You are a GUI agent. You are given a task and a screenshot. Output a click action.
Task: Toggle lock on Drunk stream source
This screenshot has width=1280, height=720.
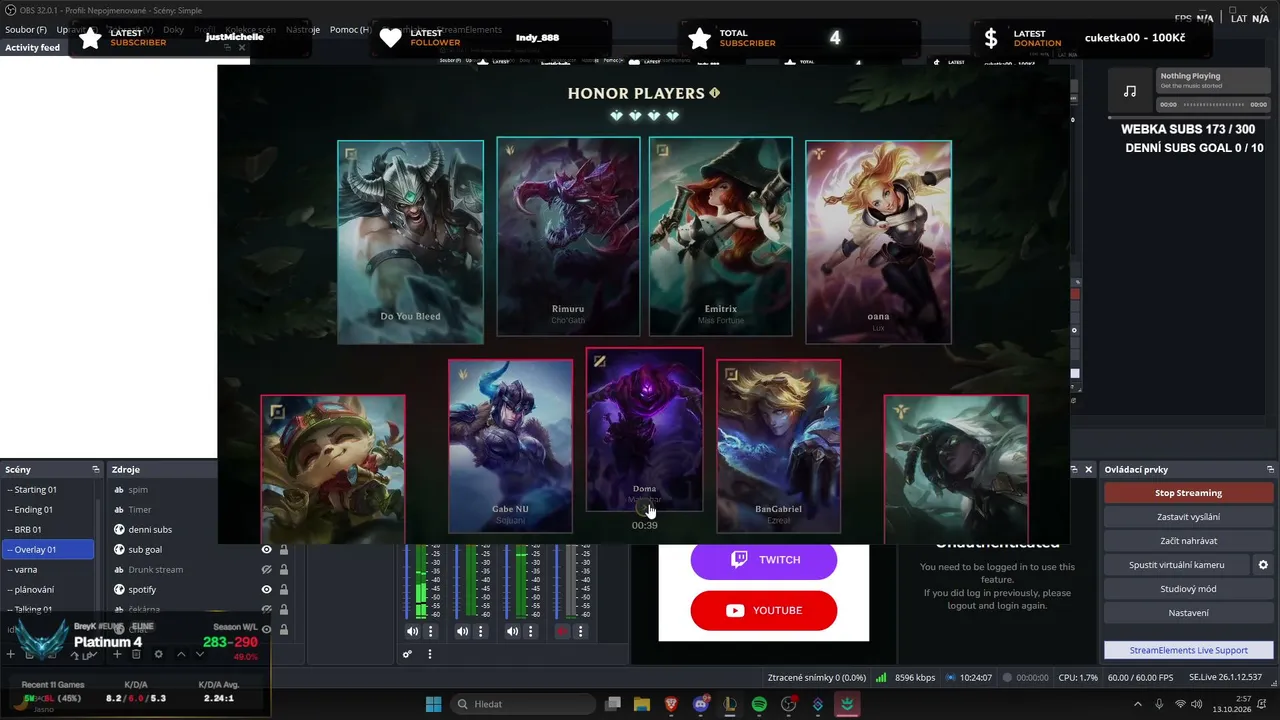pos(284,569)
